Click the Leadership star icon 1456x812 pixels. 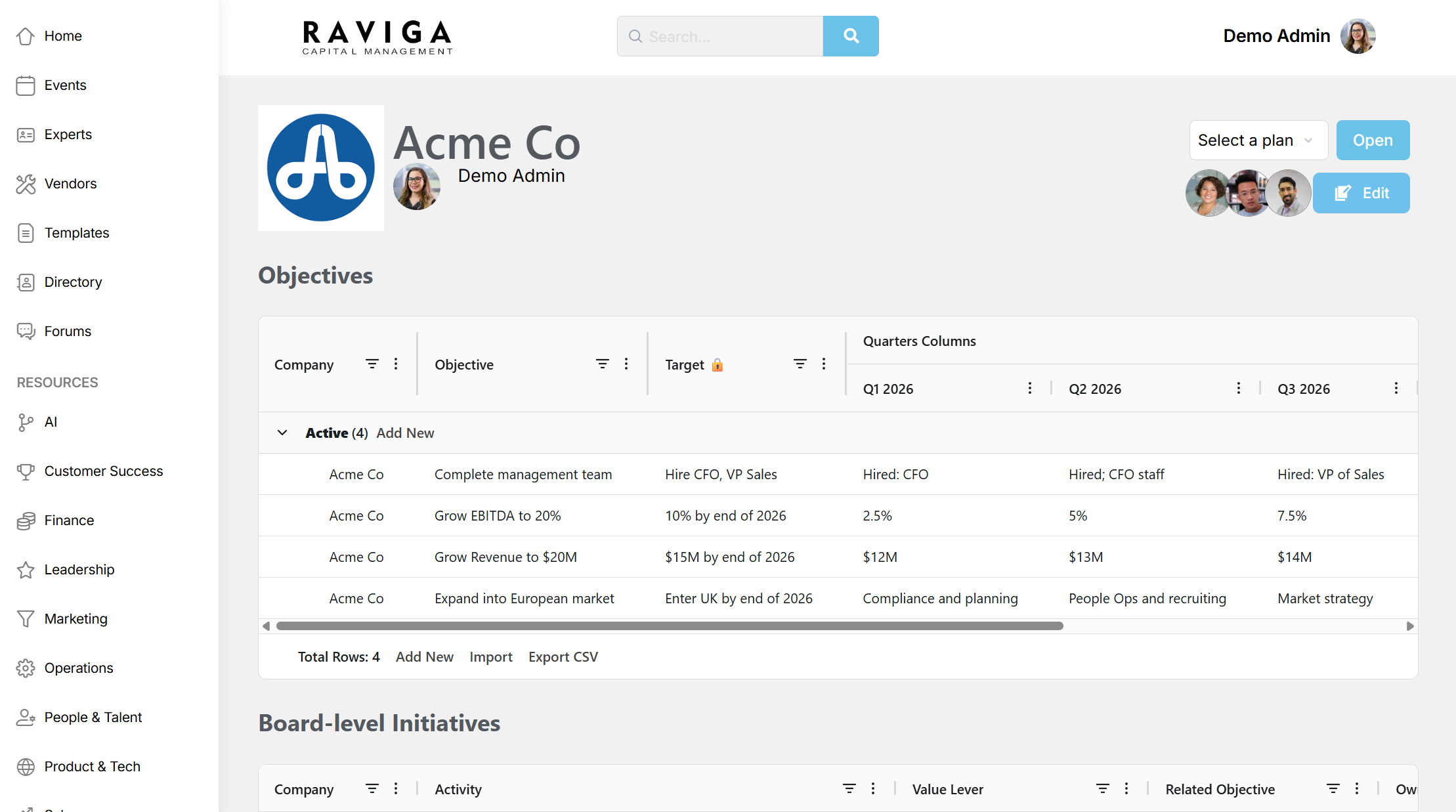[x=26, y=570]
